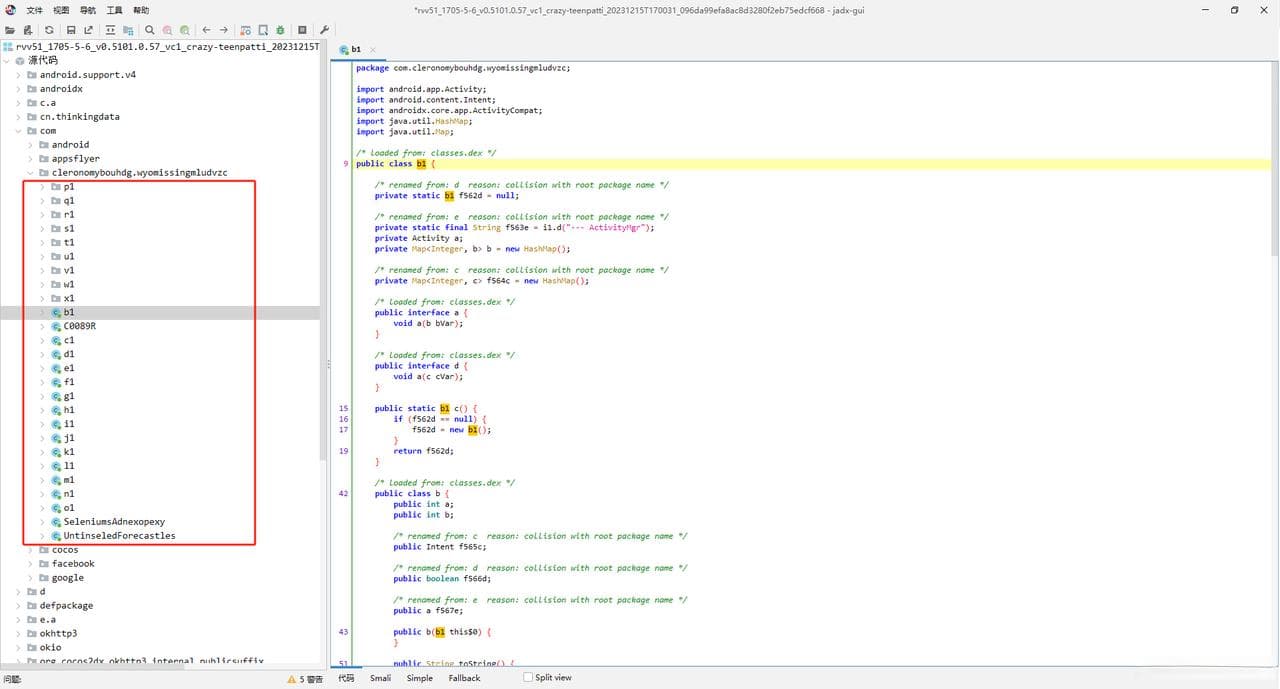Select the okio package in tree

coord(50,648)
